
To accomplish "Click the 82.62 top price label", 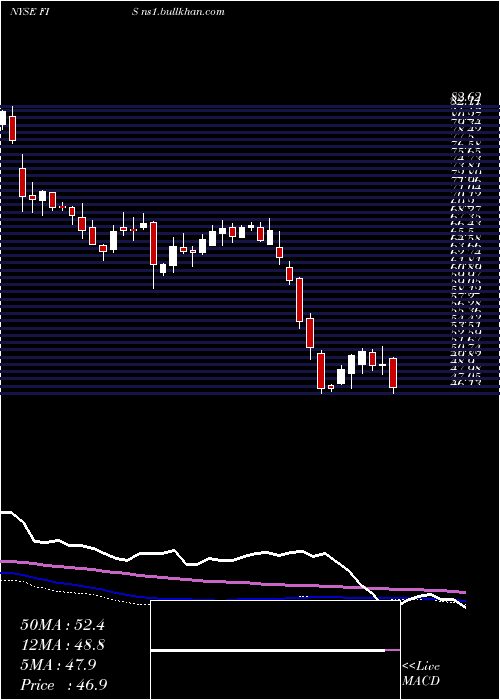I will [466, 96].
